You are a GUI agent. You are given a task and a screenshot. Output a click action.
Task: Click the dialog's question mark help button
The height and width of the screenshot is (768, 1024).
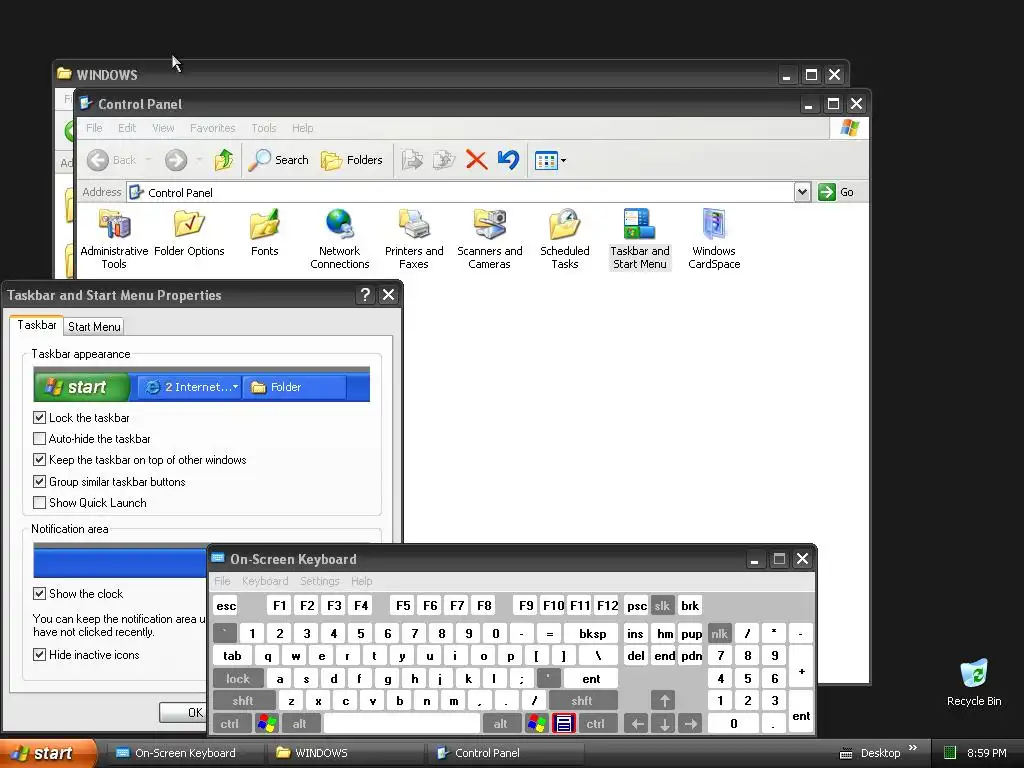pos(365,295)
